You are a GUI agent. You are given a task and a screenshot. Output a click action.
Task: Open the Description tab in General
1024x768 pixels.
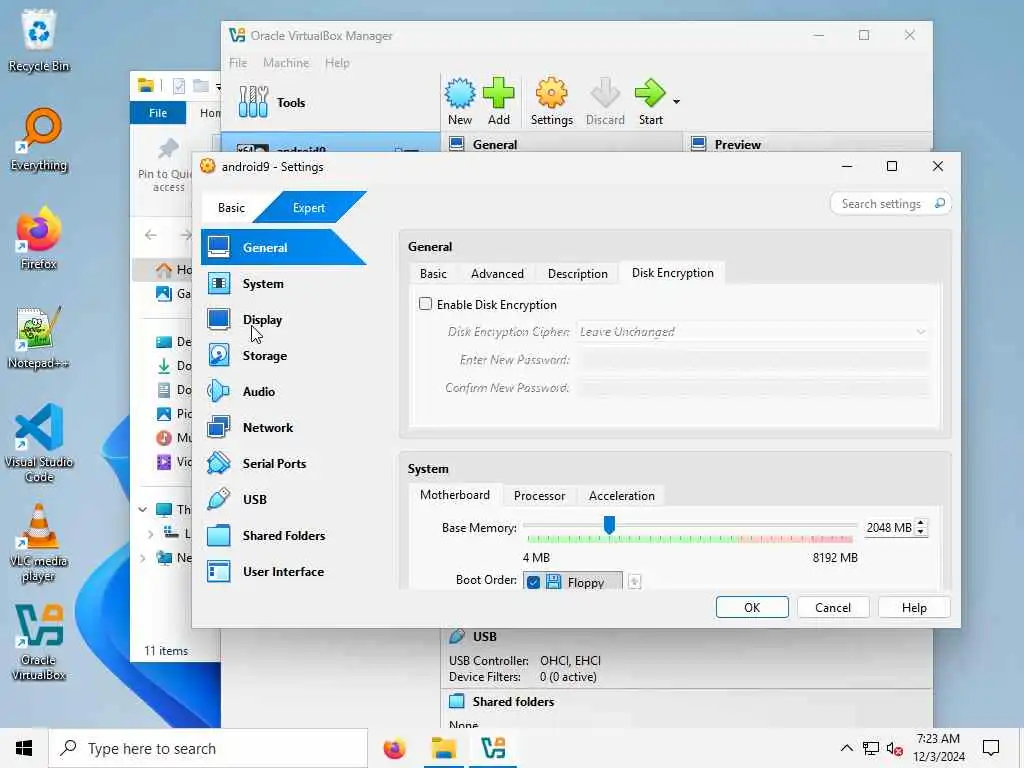pyautogui.click(x=577, y=274)
